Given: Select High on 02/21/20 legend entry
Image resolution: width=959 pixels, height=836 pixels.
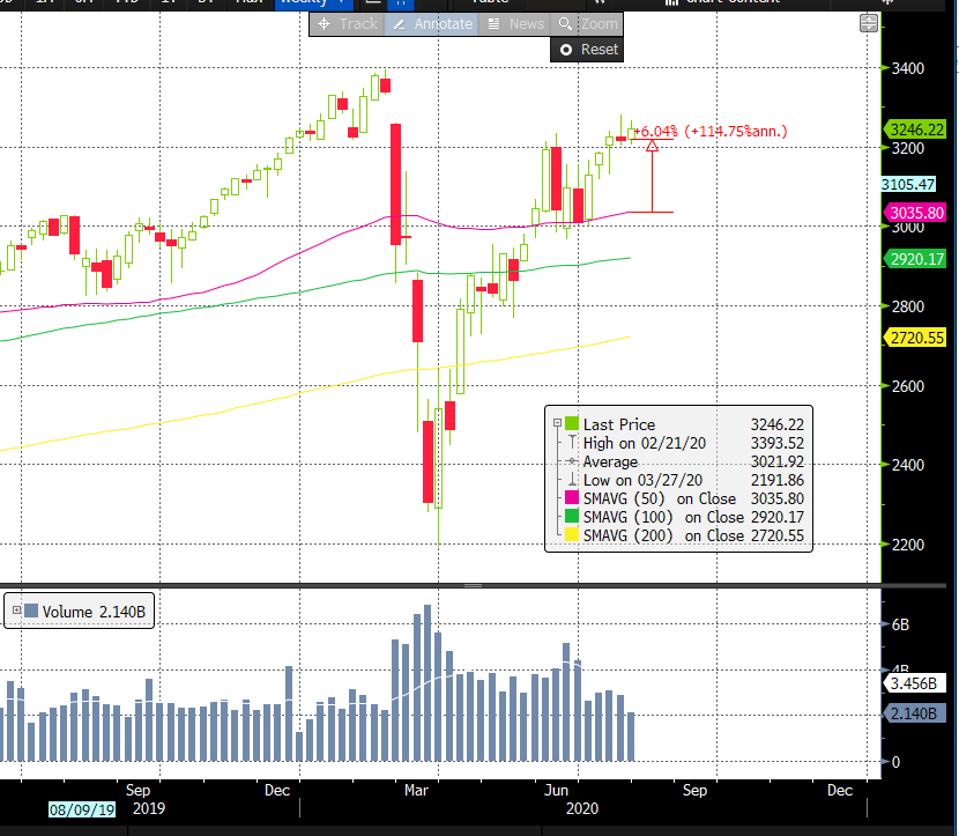Looking at the screenshot, I should click(x=644, y=443).
